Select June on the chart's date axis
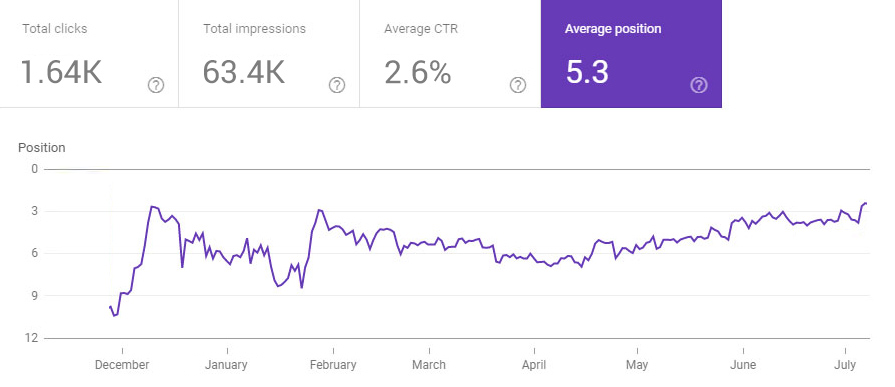 [x=743, y=365]
